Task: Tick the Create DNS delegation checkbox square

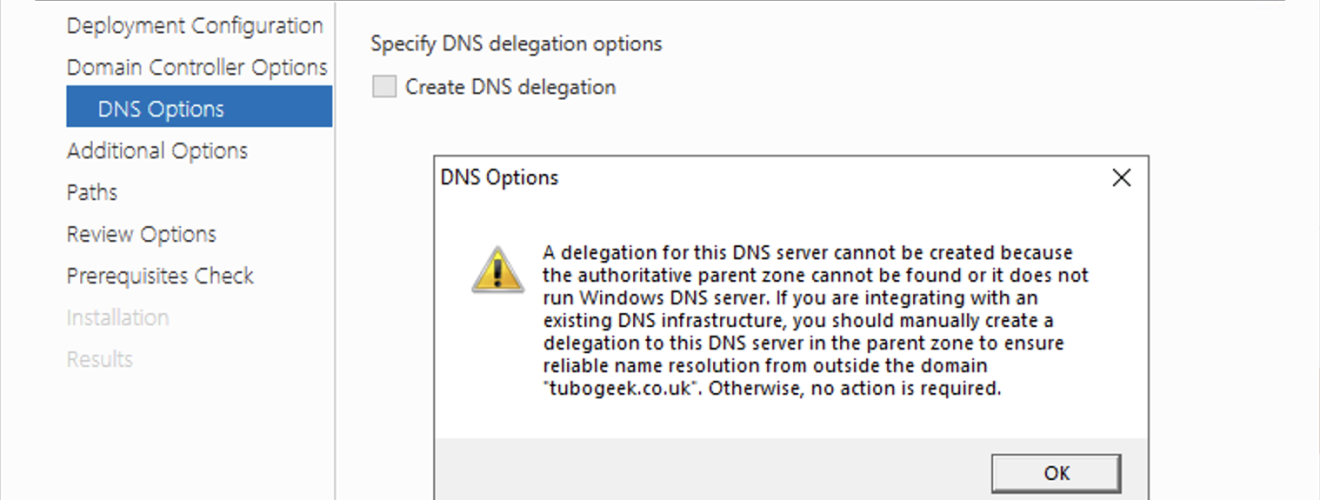Action: tap(384, 87)
